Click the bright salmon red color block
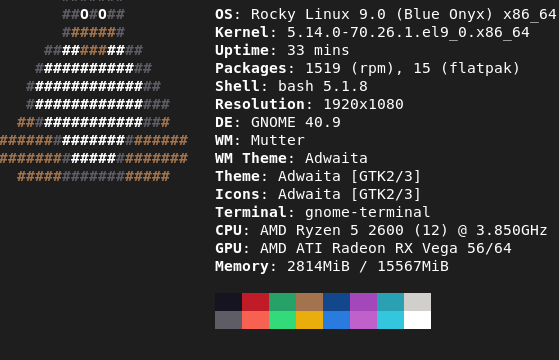The width and height of the screenshot is (559, 360). coord(256,320)
